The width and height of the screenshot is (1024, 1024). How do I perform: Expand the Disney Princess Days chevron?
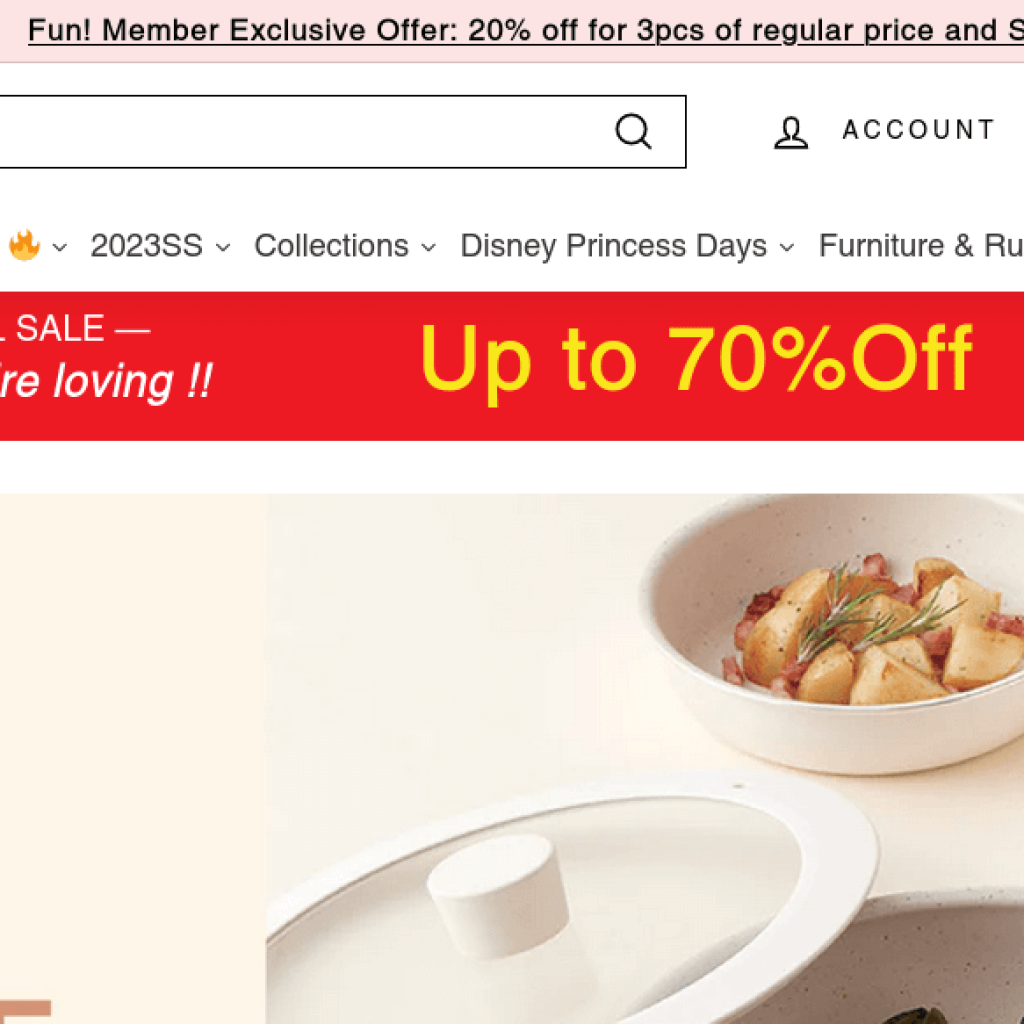787,248
